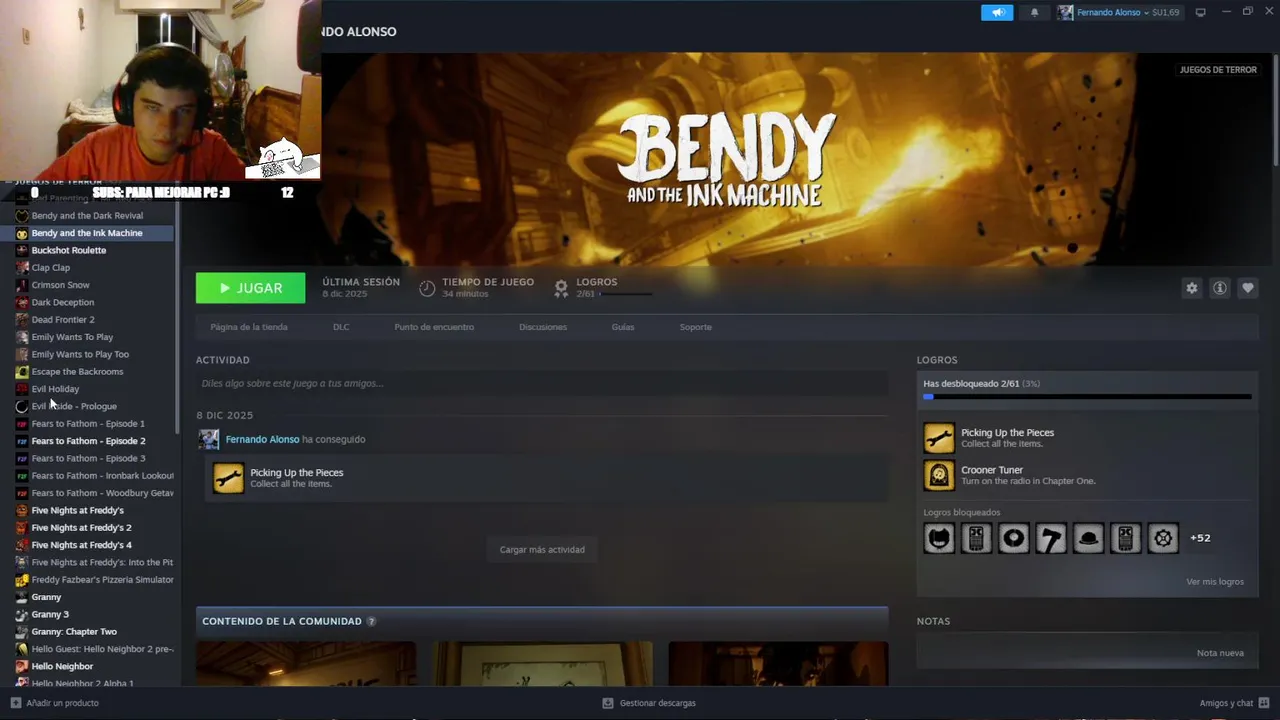Click the Picking Up the Pieces achievement icon

939,438
